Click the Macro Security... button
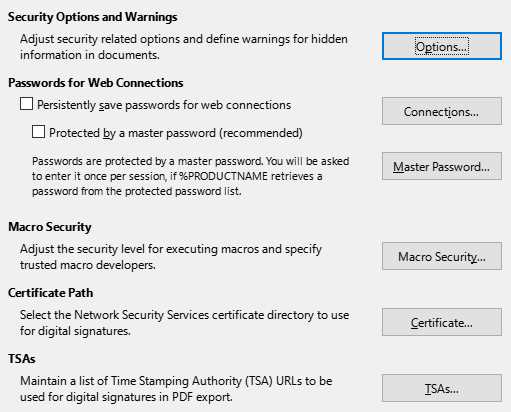 point(442,256)
